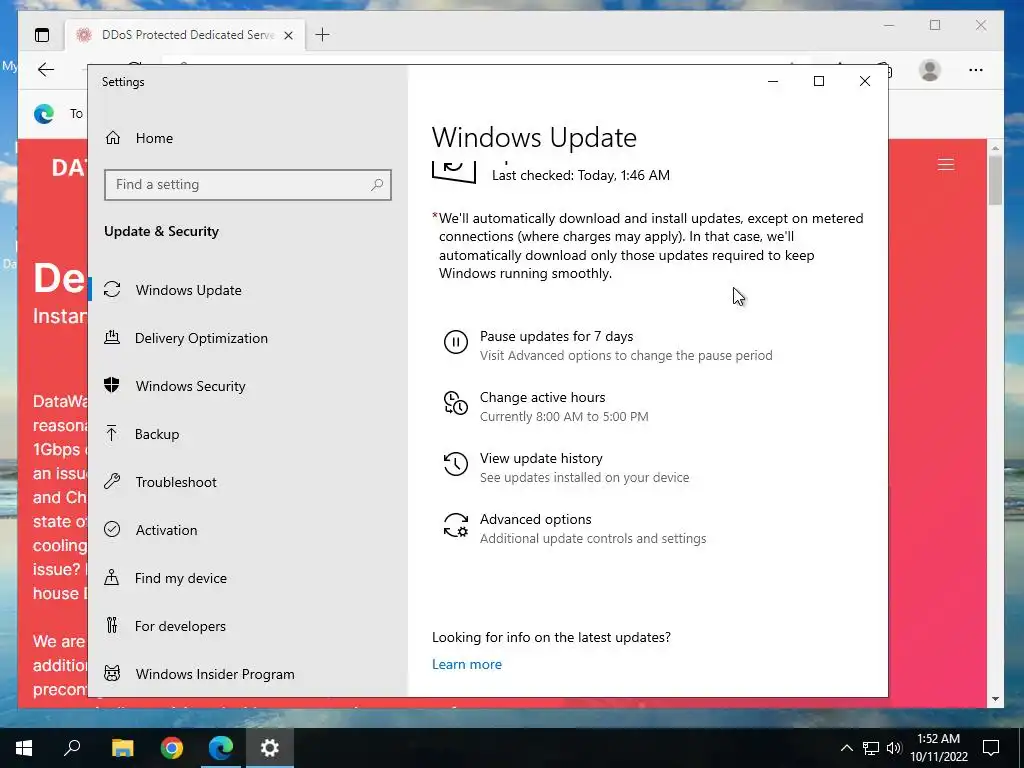Click the Troubleshoot wrench icon
The image size is (1024, 768).
point(112,481)
